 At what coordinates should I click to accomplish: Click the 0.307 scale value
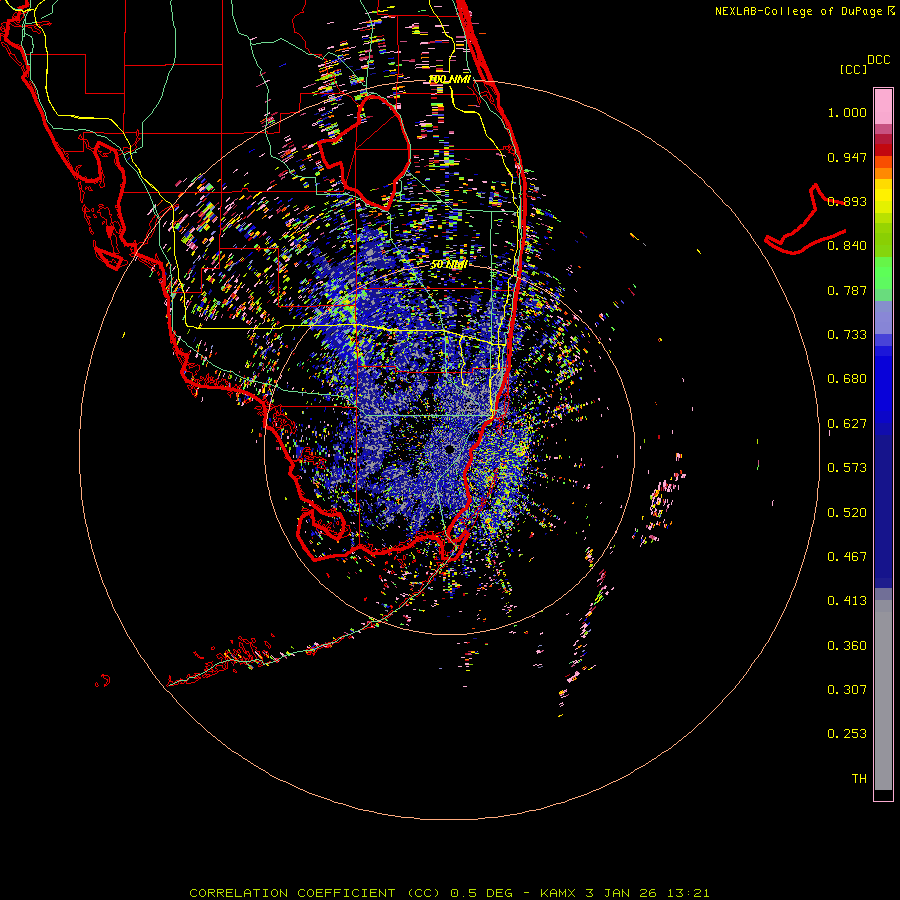tap(847, 690)
